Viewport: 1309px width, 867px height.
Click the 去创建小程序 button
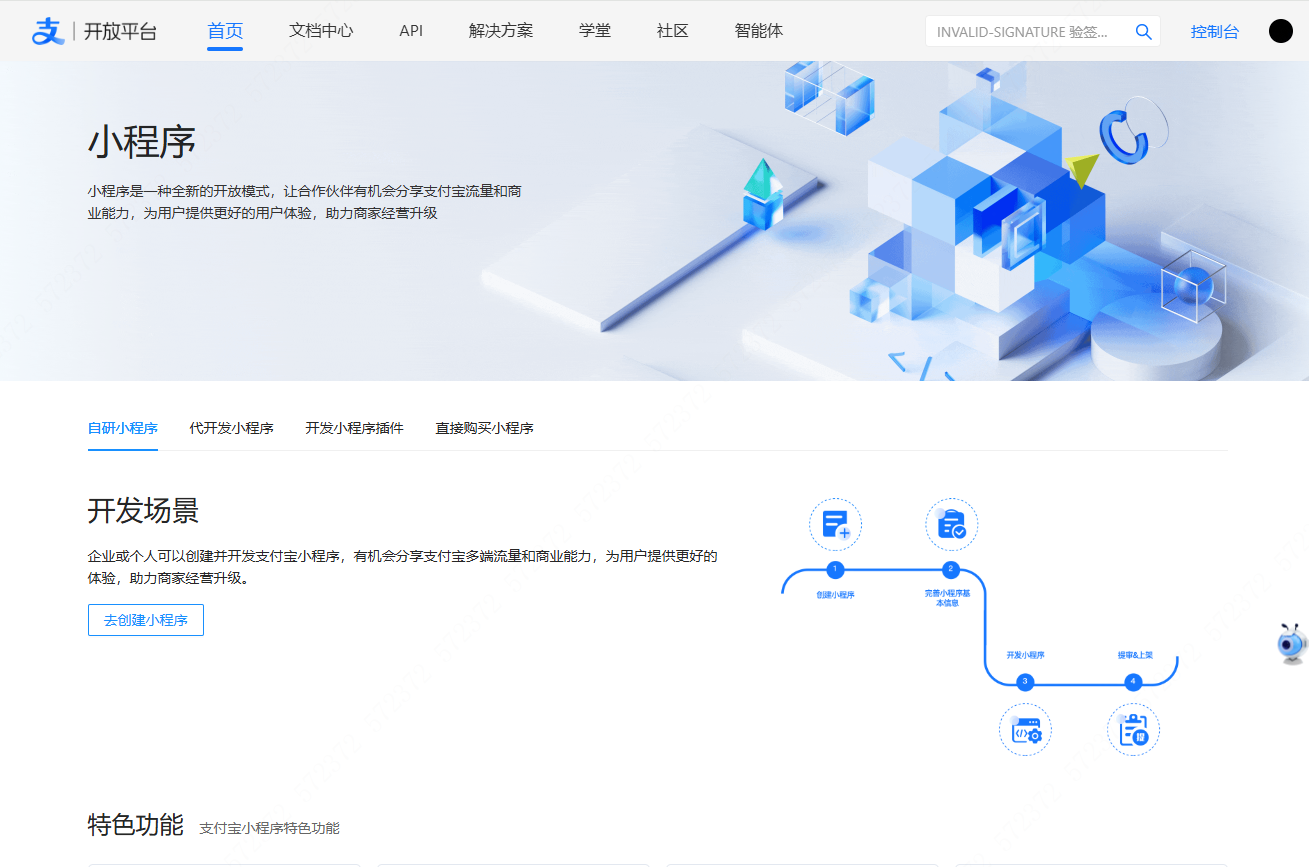pos(145,620)
